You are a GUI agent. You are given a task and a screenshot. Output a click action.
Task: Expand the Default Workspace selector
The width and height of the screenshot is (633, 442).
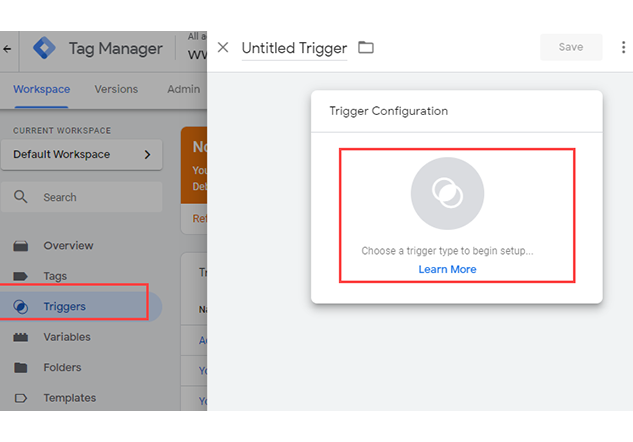coord(82,155)
